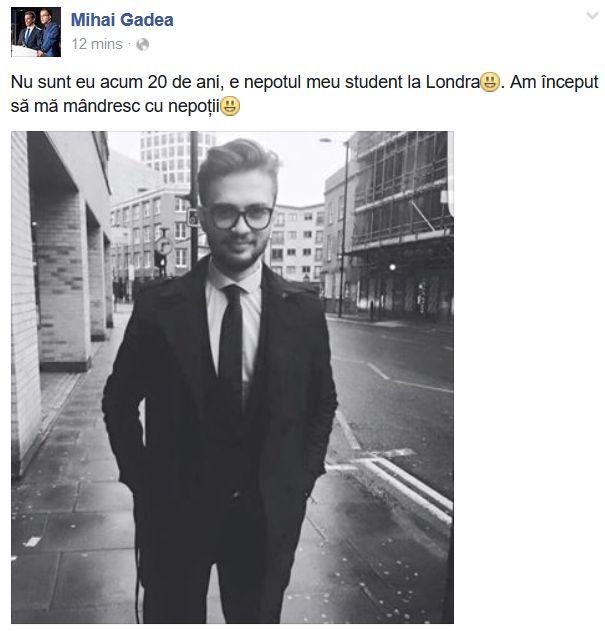Click the post text starting "Nu sunt eu"
Image resolution: width=605 pixels, height=631 pixels.
tap(305, 94)
